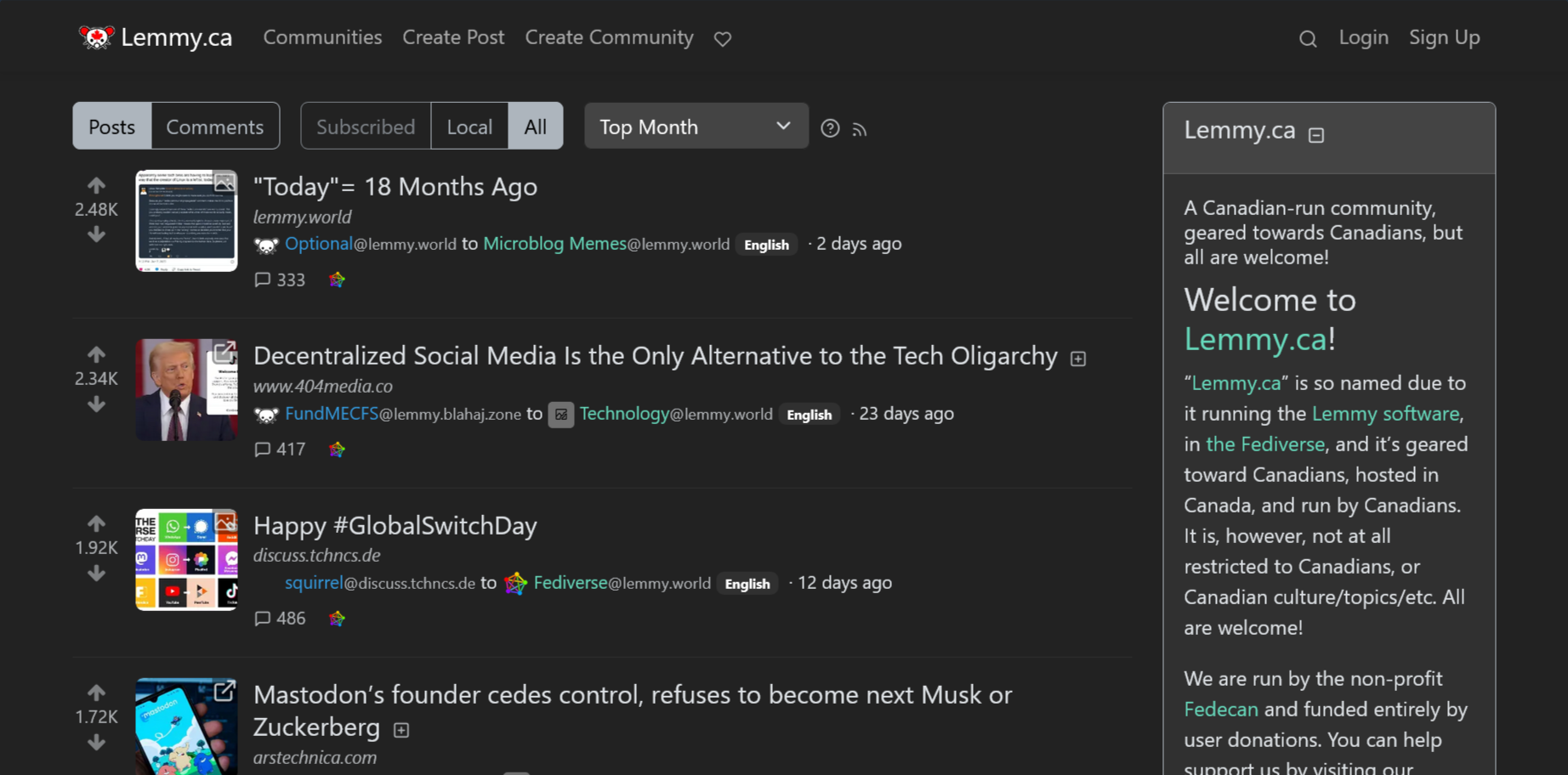Image resolution: width=1568 pixels, height=775 pixels.
Task: Open thumbnail of Decentralized Social Media post
Action: (x=186, y=390)
